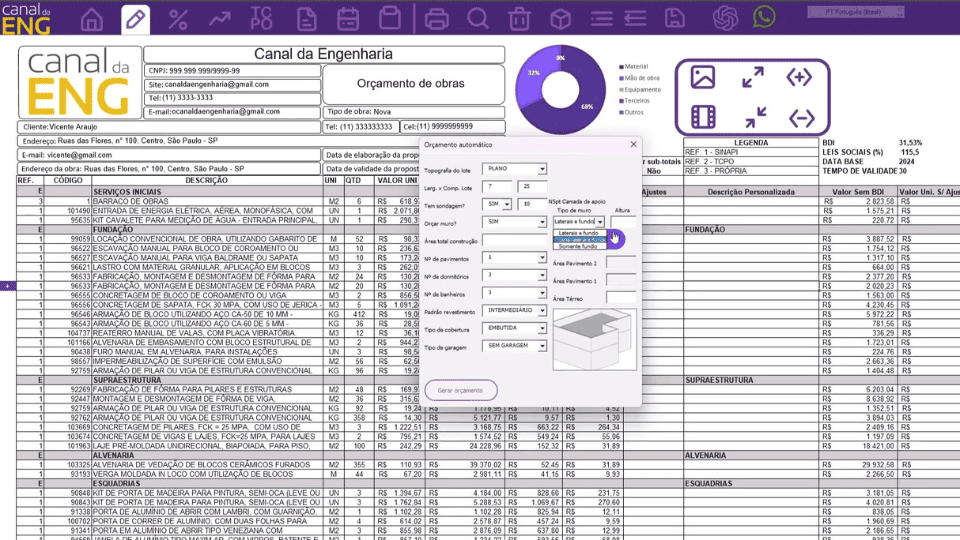Click the 'Cliente: Vicente Araujo' field
Viewport: 960px width, 540px height.
click(169, 127)
